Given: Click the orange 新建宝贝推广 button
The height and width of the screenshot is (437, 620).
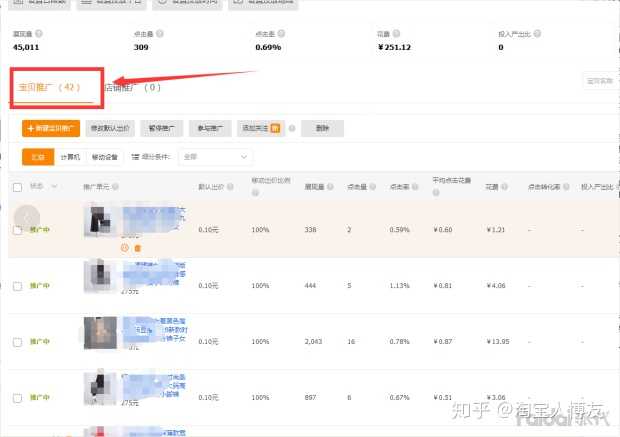Looking at the screenshot, I should click(50, 128).
